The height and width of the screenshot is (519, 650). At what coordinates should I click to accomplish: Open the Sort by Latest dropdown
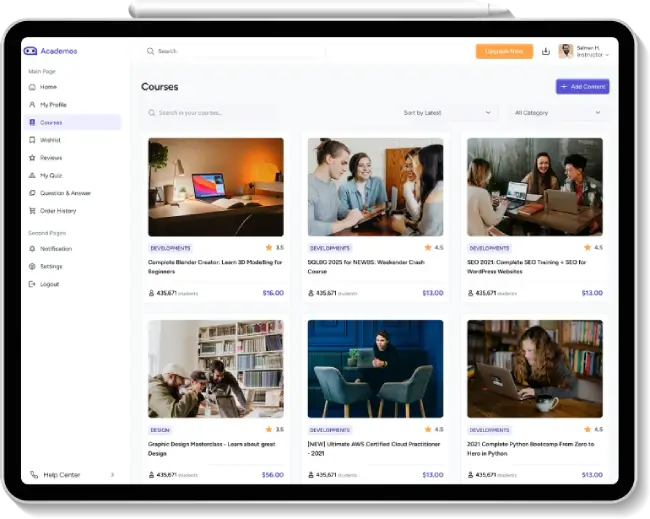click(448, 113)
